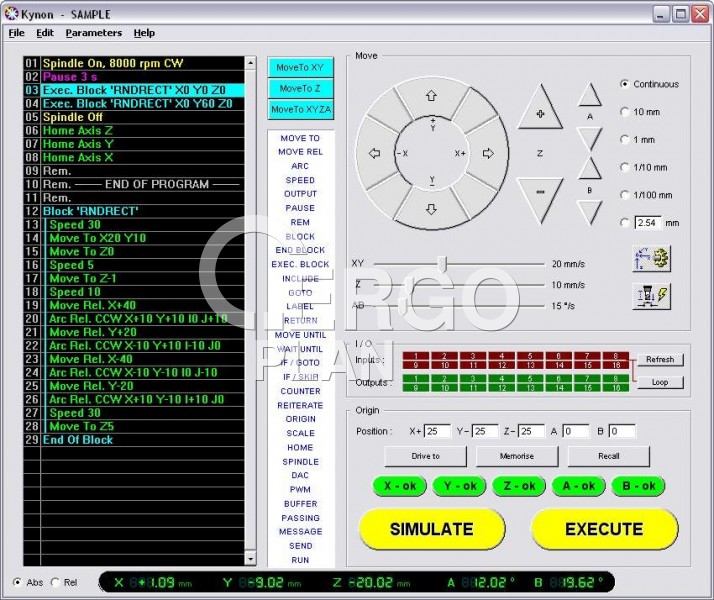Click the Kynon application title icon
This screenshot has width=714, height=600.
coord(11,14)
